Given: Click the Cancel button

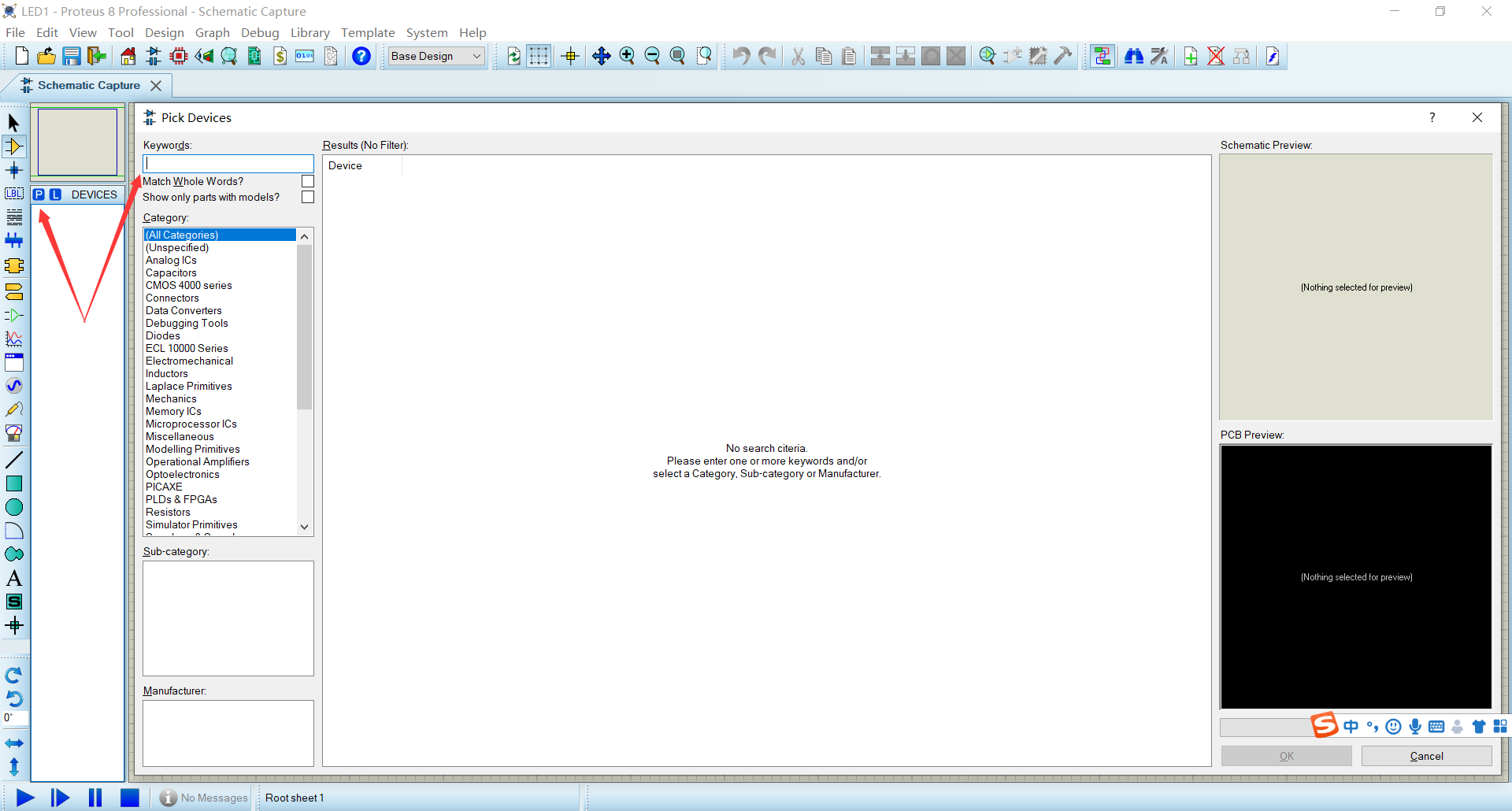Looking at the screenshot, I should (1426, 756).
